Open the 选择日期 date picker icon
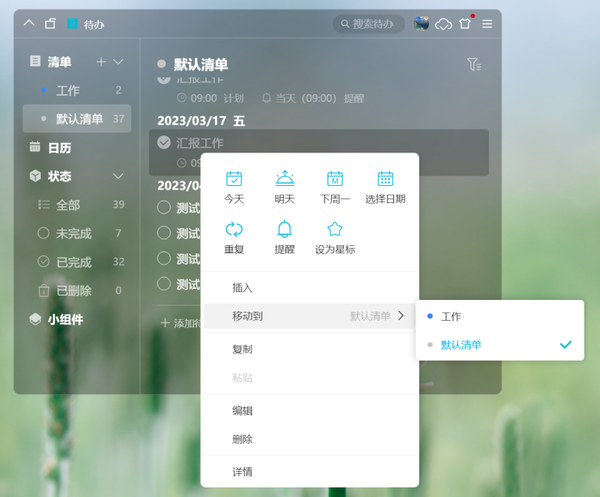Screen dimensions: 600x497 pos(385,180)
